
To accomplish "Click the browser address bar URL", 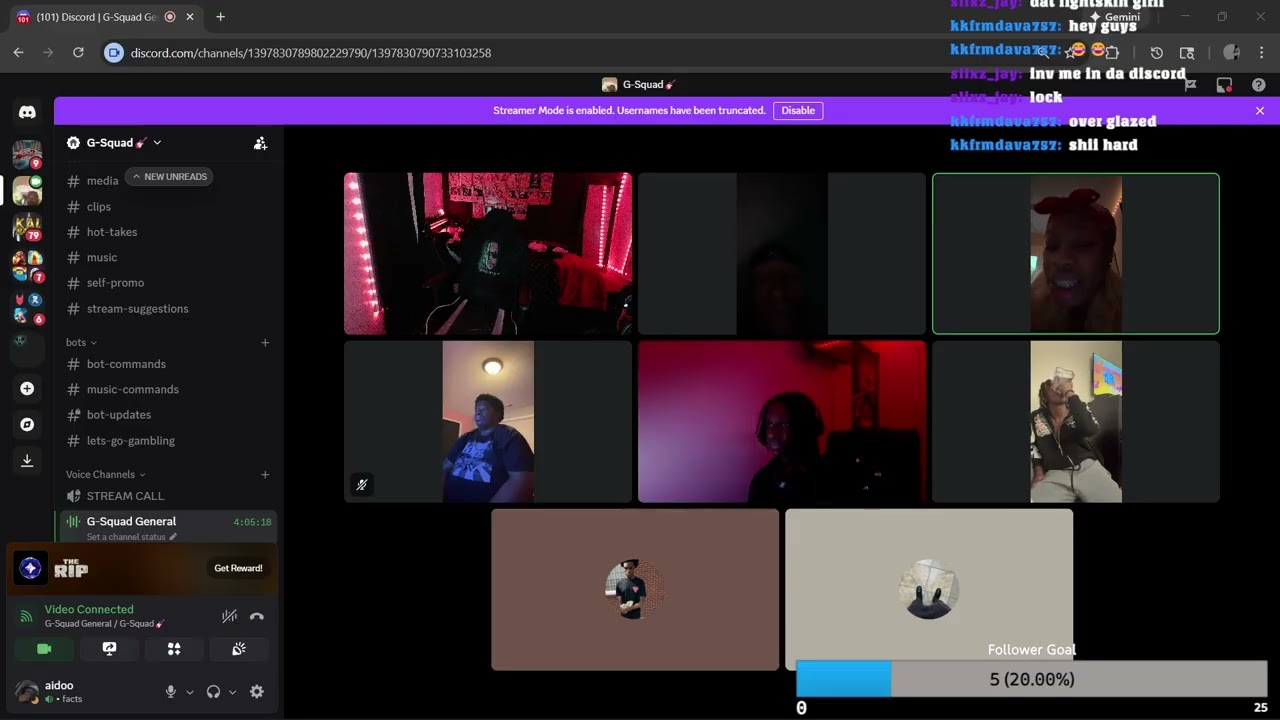I will pos(311,53).
